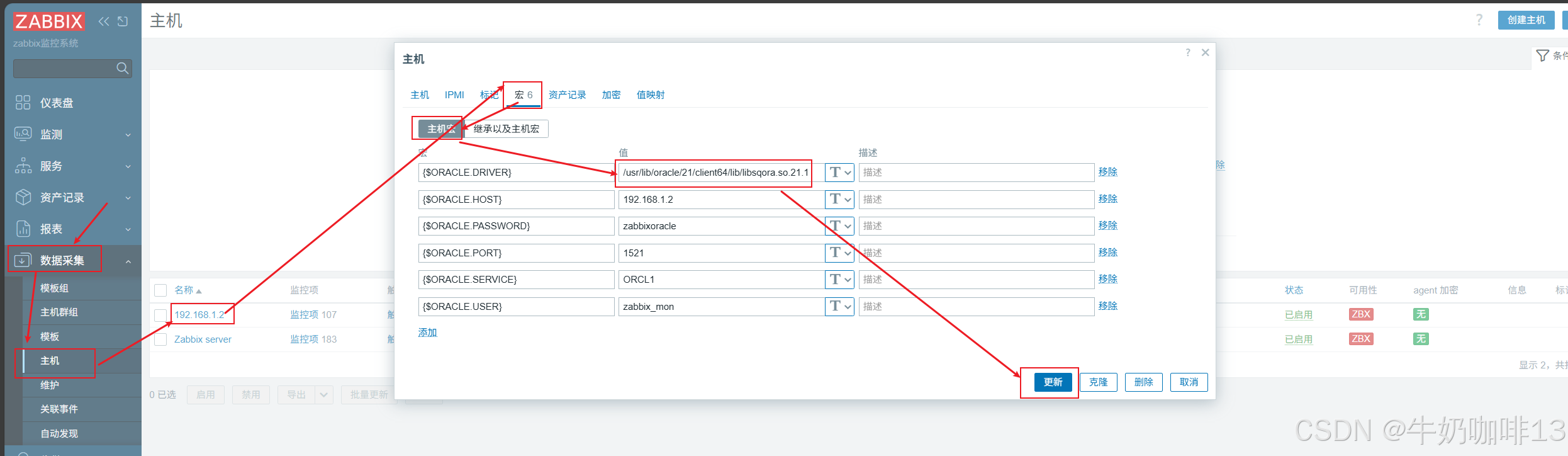Open host link 192.168.1.2

[x=199, y=315]
